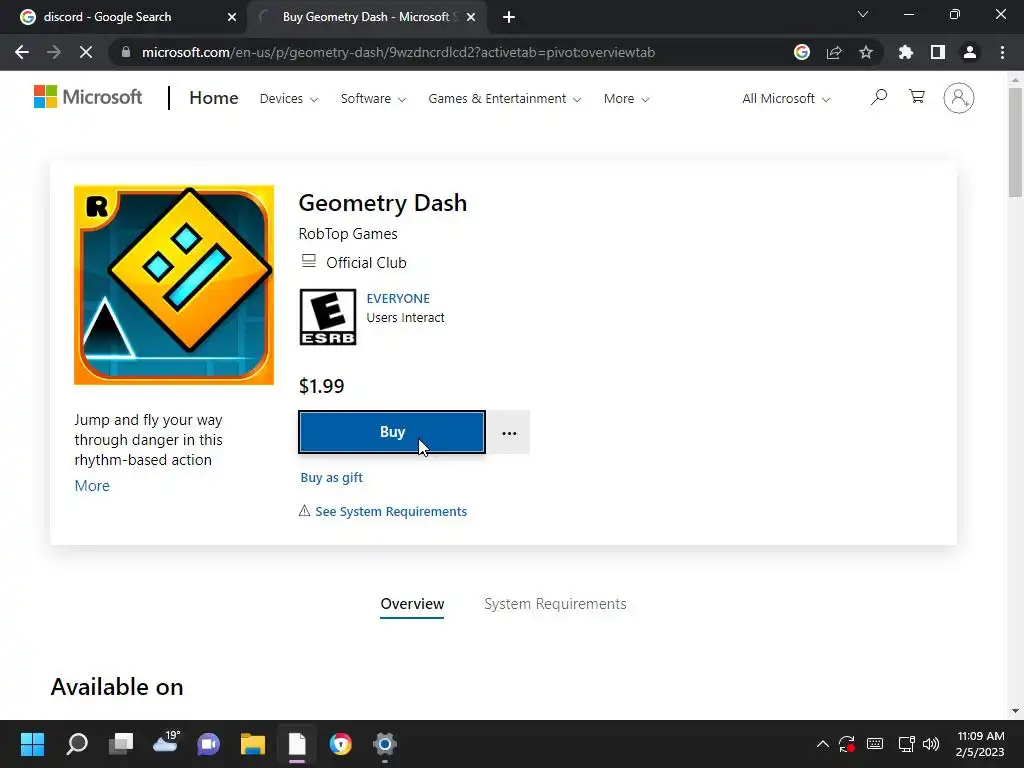
Task: Open the clock showing 11:09 AM
Action: coord(980,744)
